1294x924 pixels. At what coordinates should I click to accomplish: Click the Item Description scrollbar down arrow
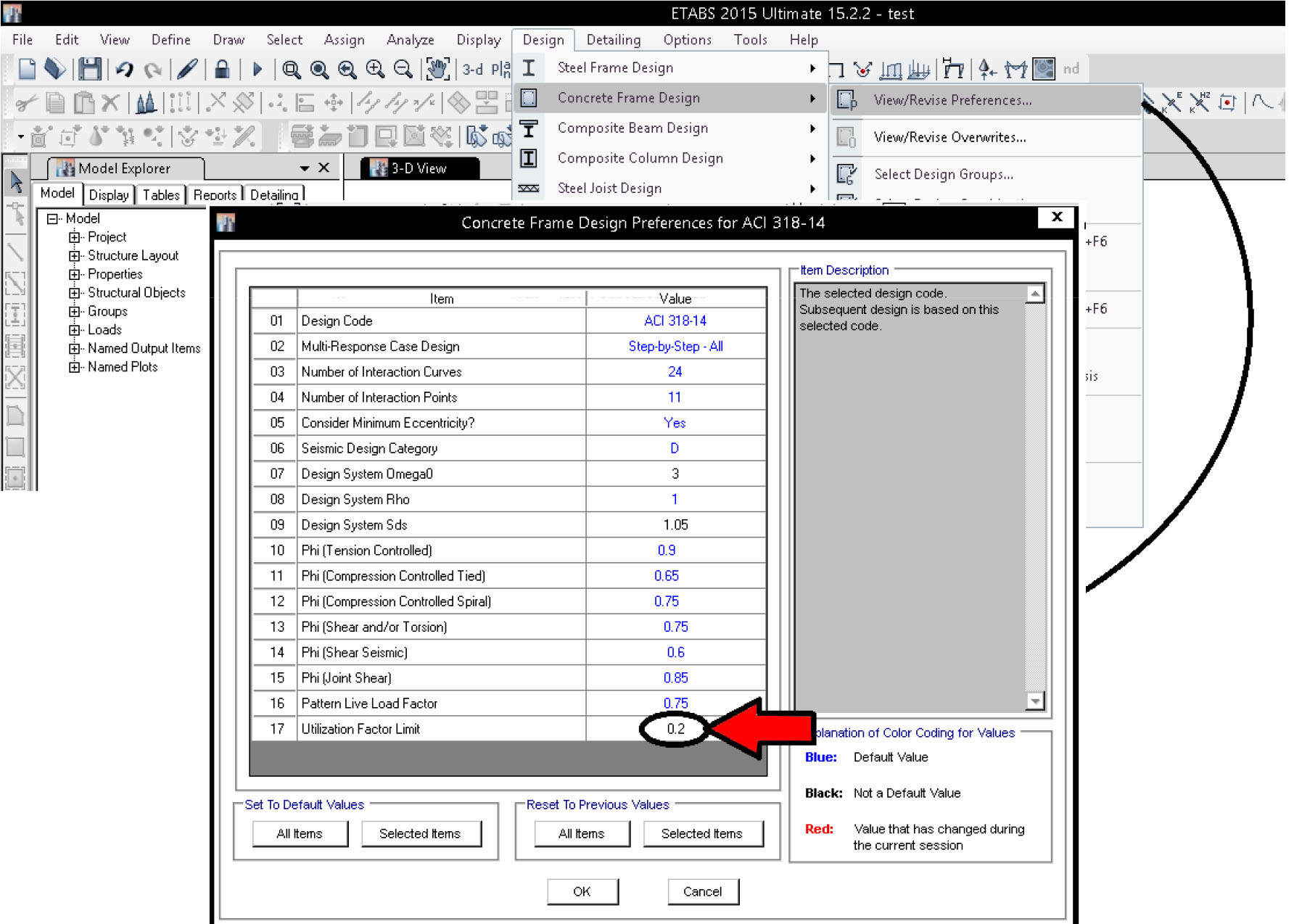[x=1035, y=701]
